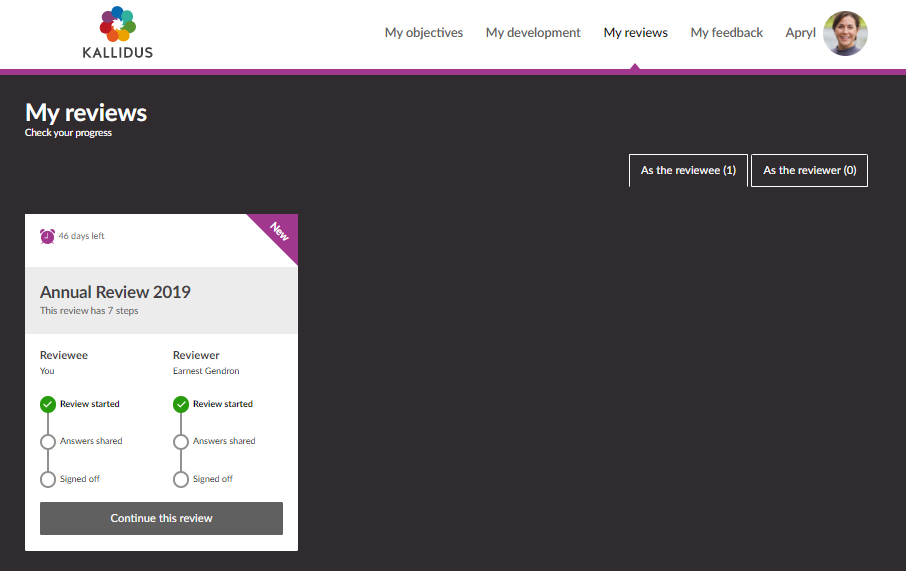The image size is (906, 571).
Task: Click the Kallidus logo
Action: [x=117, y=33]
